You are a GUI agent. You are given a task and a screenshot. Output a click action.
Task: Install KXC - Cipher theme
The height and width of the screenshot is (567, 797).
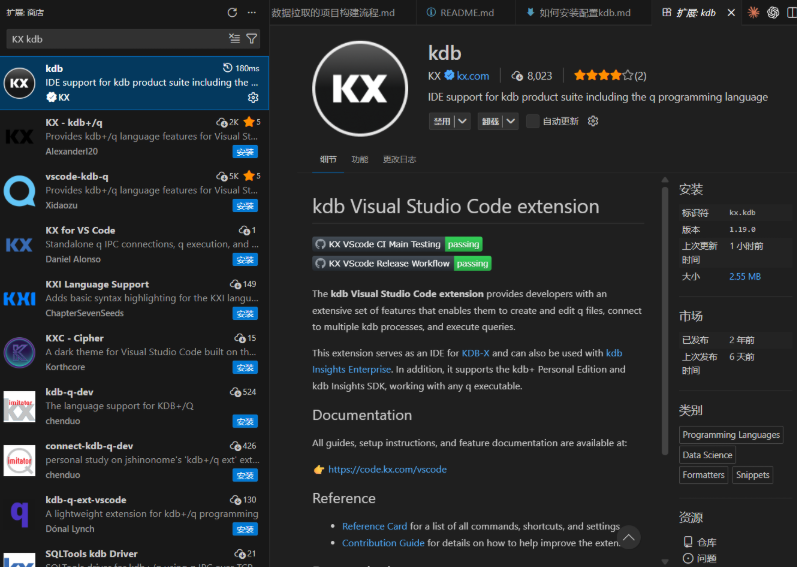245,367
